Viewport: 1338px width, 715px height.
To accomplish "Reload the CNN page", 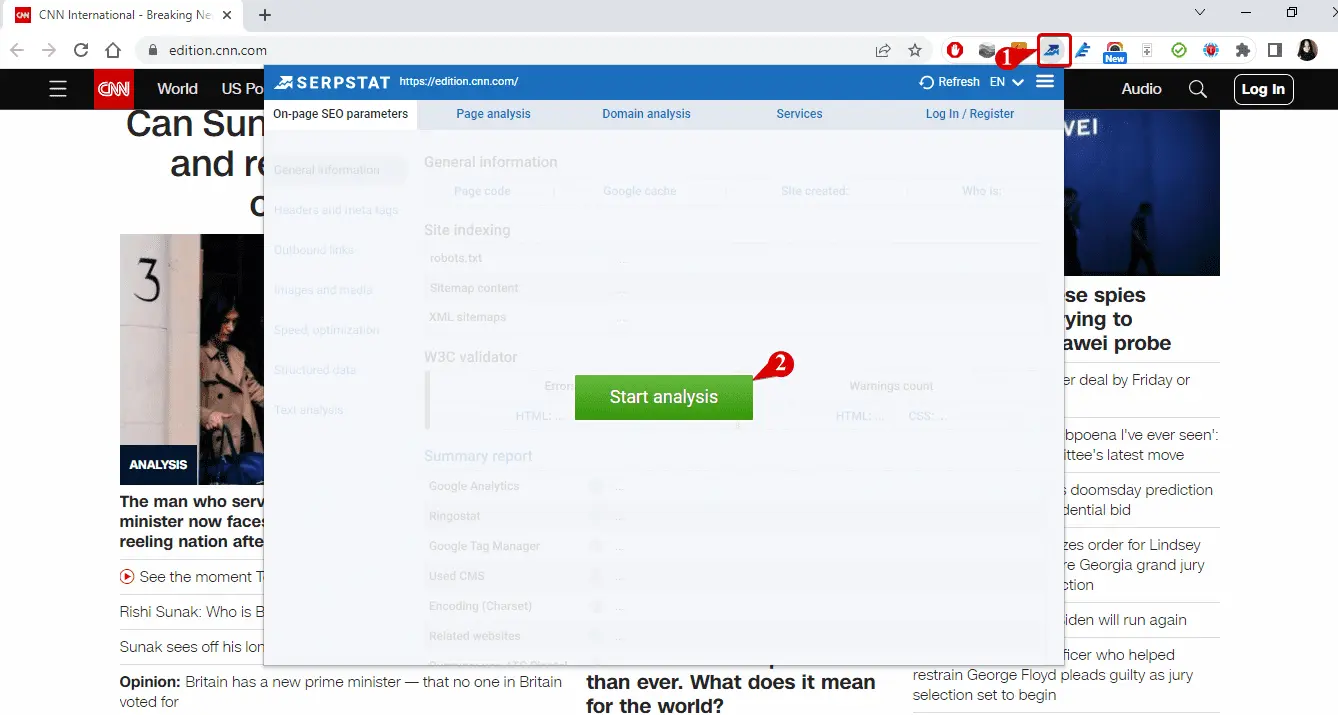I will [x=81, y=50].
